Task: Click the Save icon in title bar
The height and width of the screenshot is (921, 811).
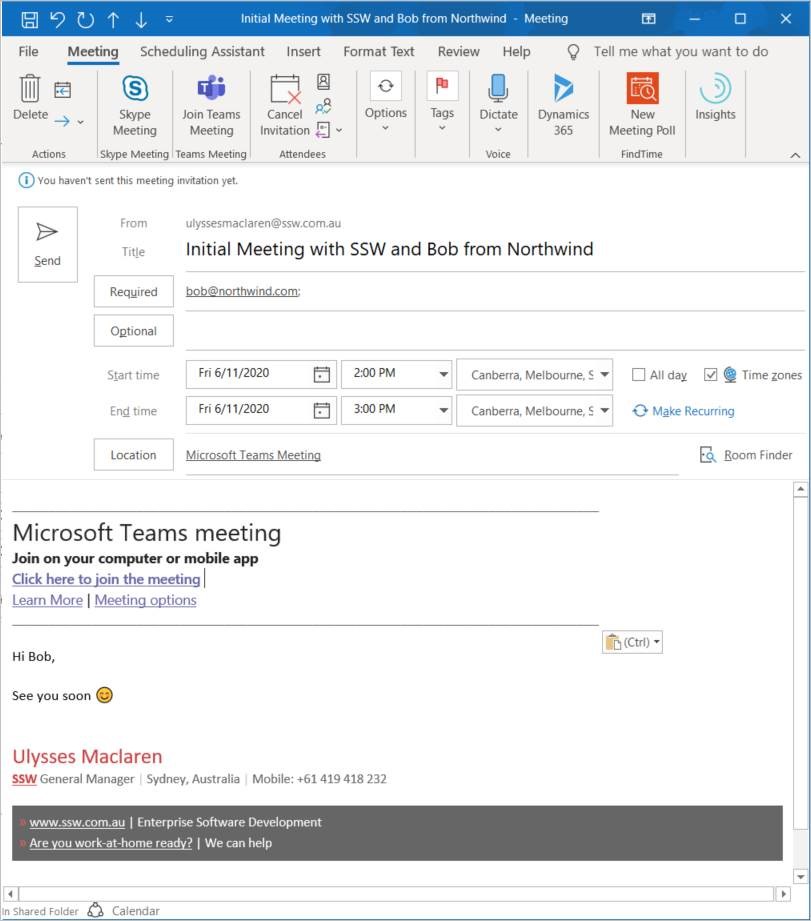Action: [x=29, y=19]
